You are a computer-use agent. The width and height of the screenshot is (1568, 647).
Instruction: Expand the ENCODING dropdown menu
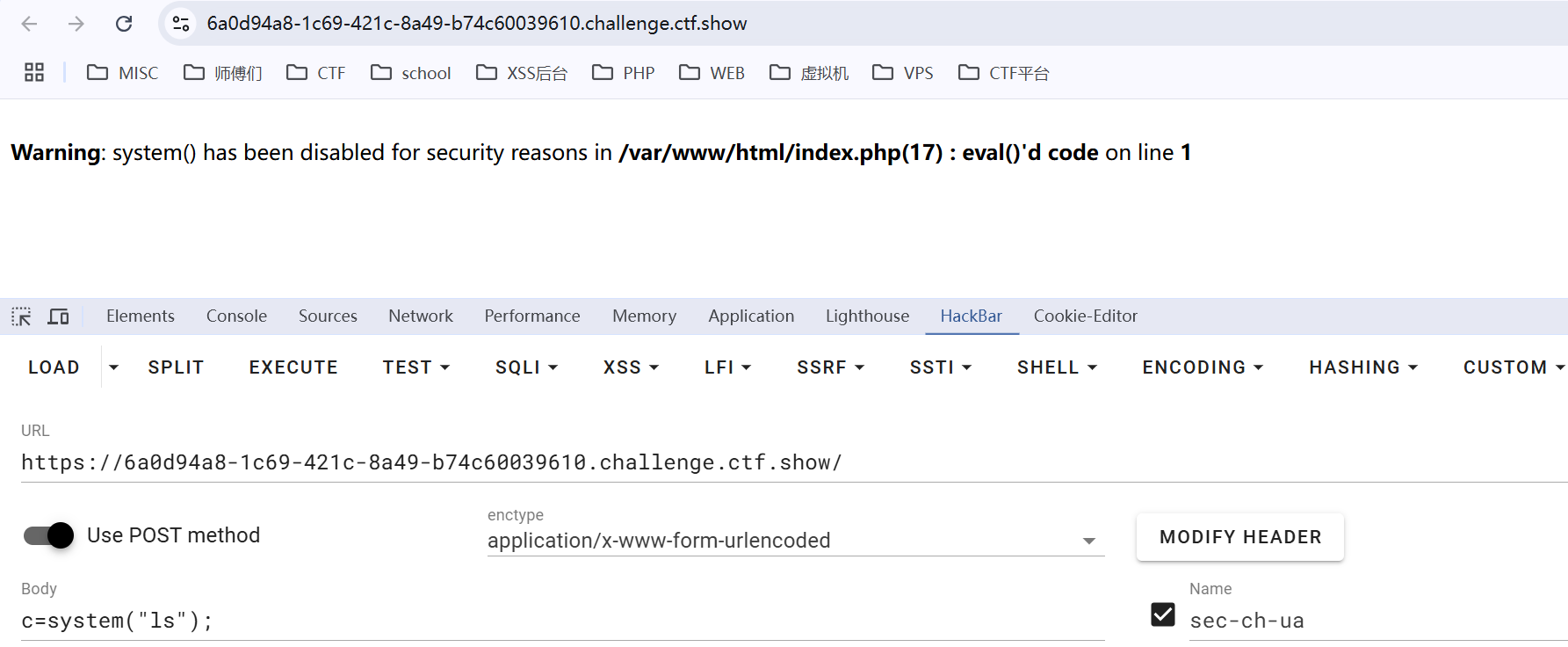pos(1202,367)
